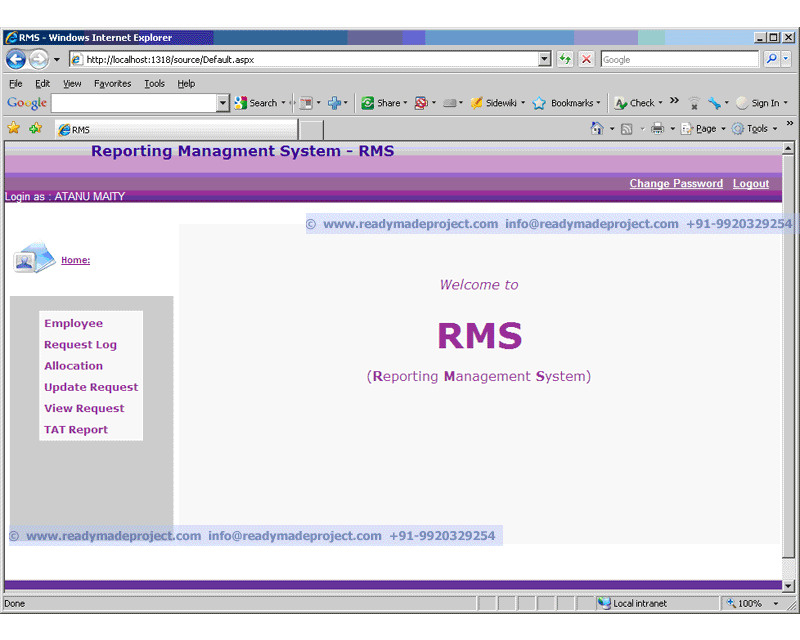Click the Add to Favorites star icon

(36, 128)
